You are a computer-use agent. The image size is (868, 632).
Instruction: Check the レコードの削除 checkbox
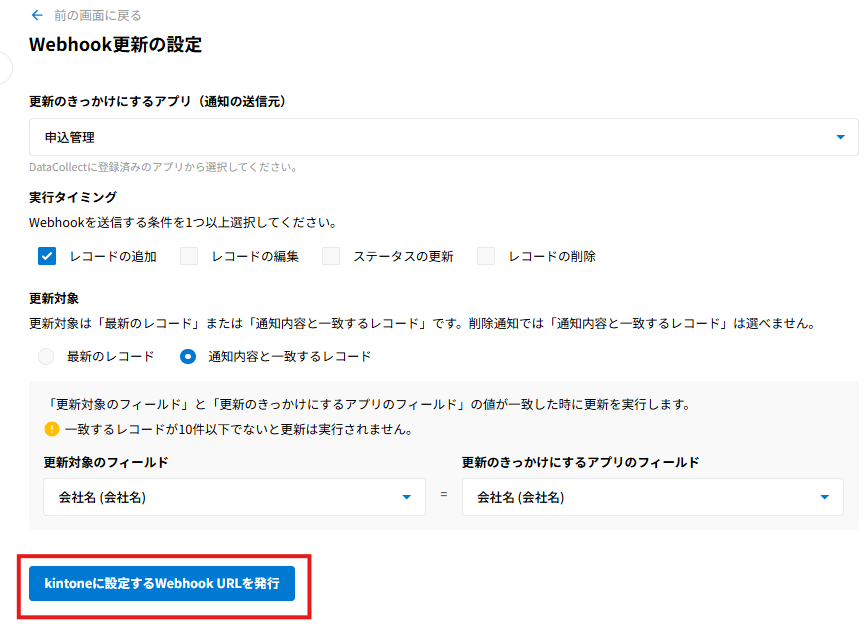click(486, 256)
